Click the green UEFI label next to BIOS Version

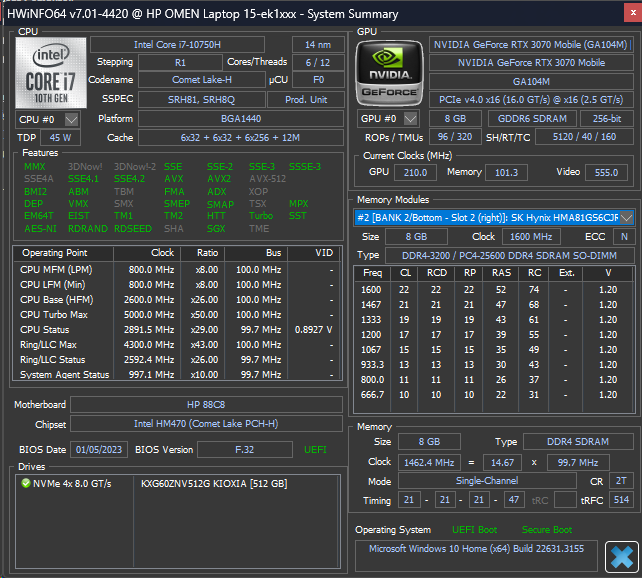pos(315,449)
